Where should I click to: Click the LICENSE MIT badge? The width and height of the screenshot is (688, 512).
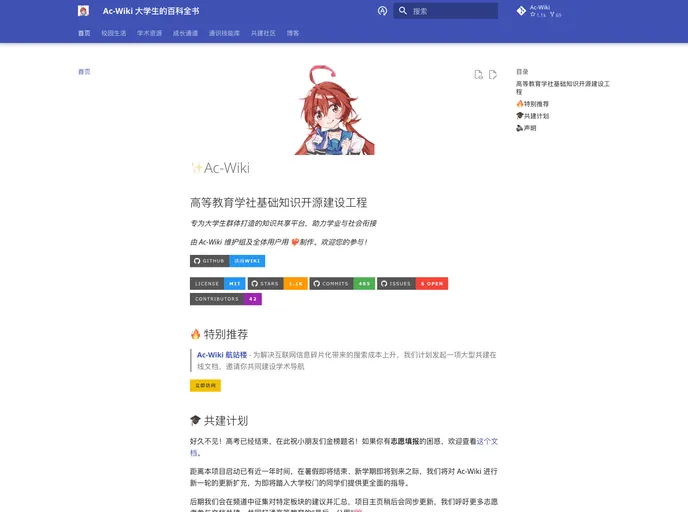tap(218, 284)
